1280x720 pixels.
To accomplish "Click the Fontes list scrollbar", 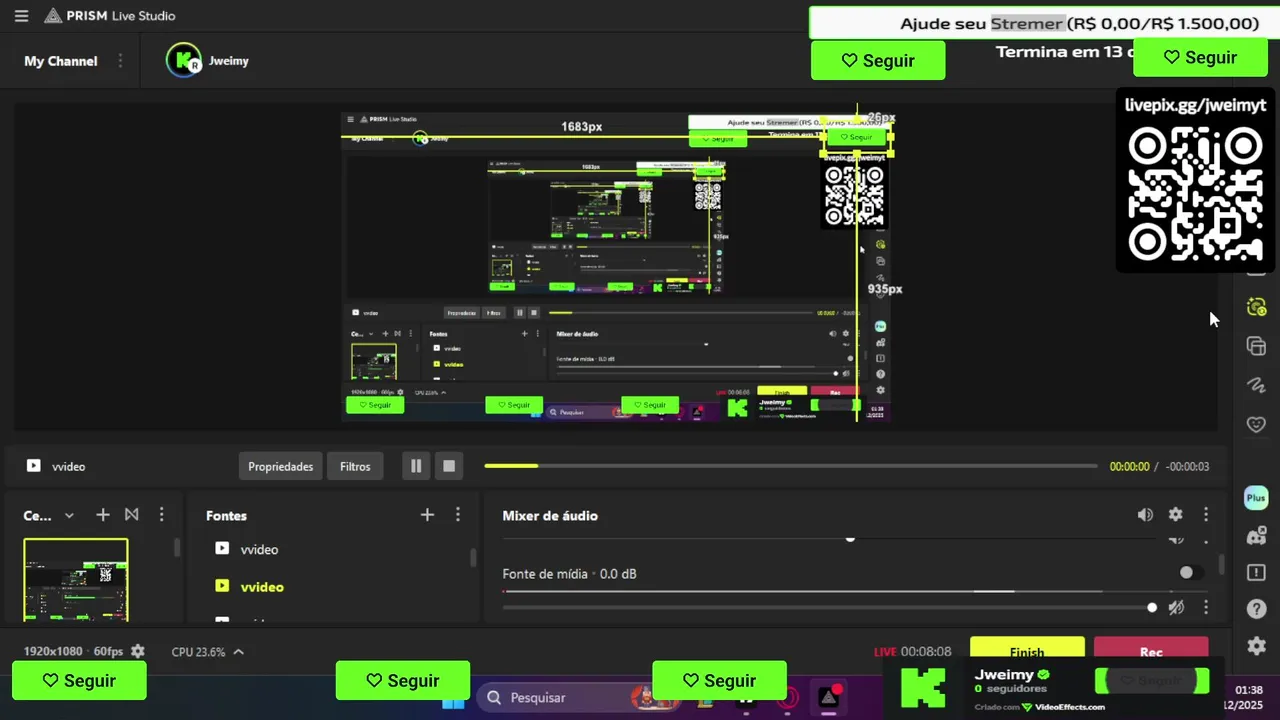I will [474, 557].
